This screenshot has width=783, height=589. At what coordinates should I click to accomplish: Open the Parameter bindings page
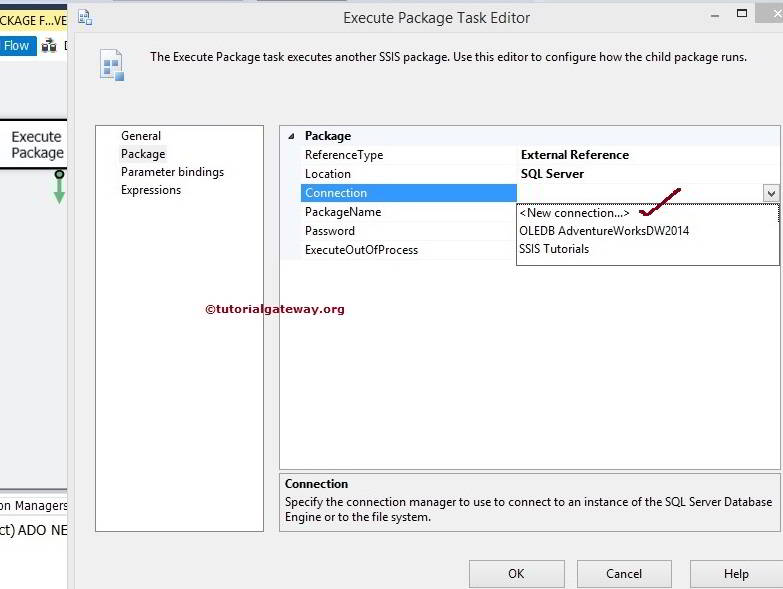[x=172, y=172]
